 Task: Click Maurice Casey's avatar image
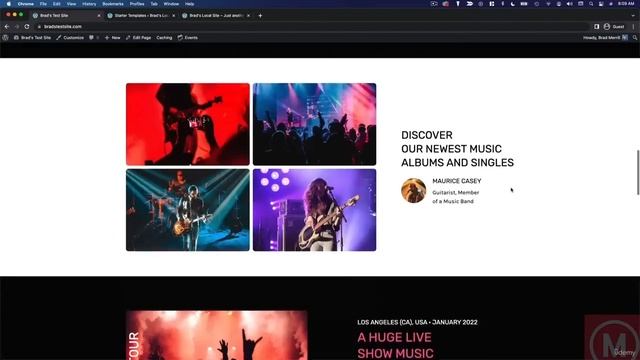pyautogui.click(x=413, y=190)
